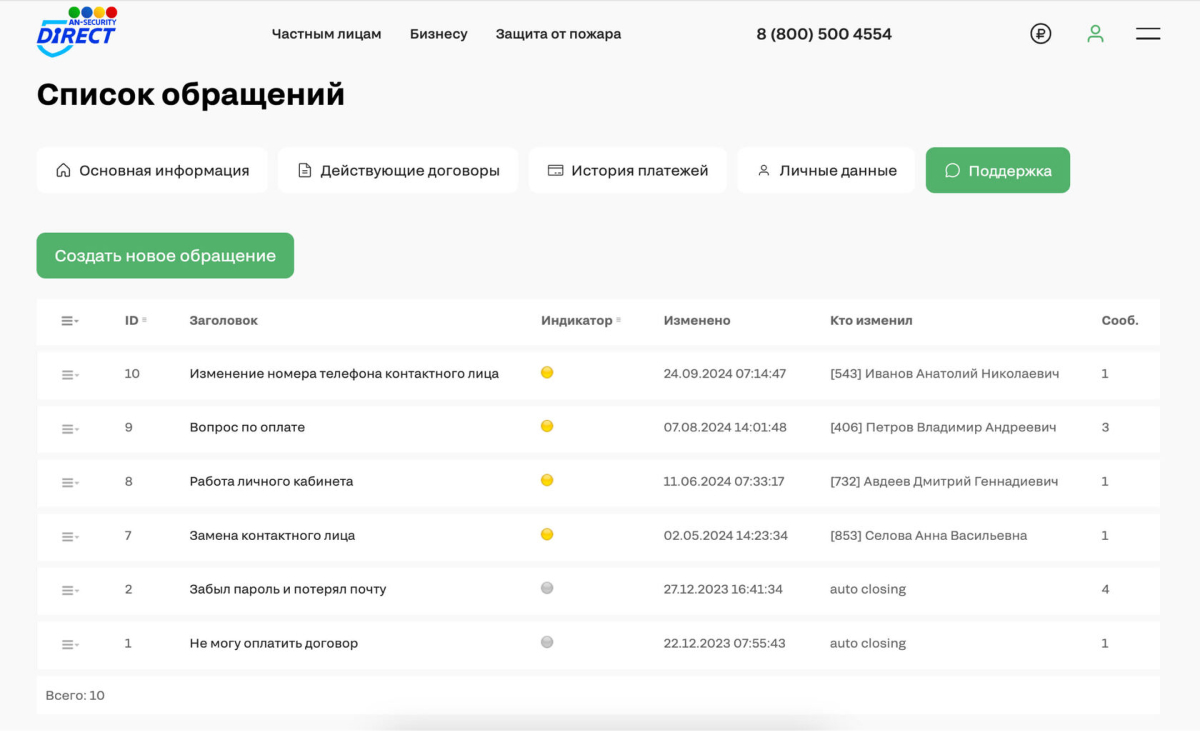Open row menu for request ID 10
Viewport: 1200px width, 731px height.
click(x=69, y=375)
